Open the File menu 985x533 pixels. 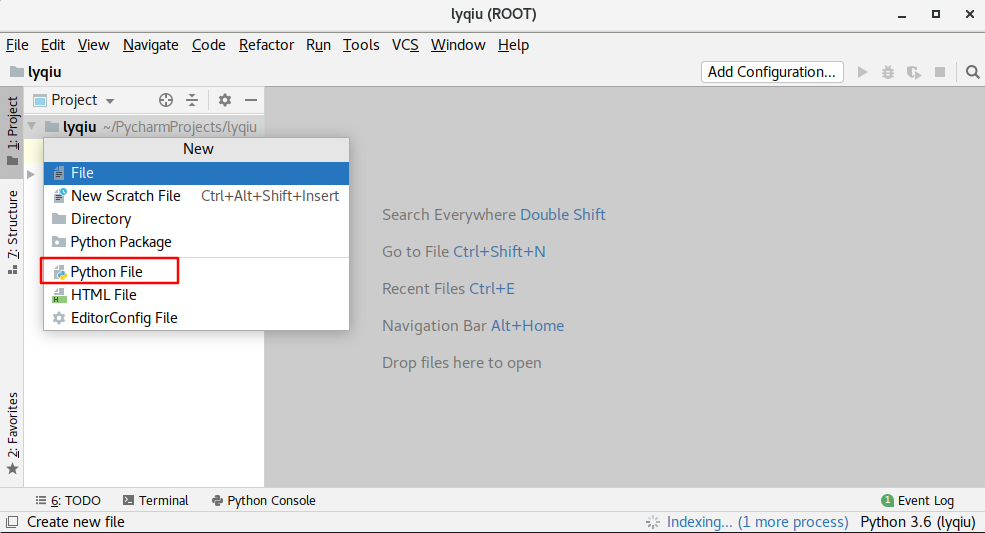tap(17, 45)
